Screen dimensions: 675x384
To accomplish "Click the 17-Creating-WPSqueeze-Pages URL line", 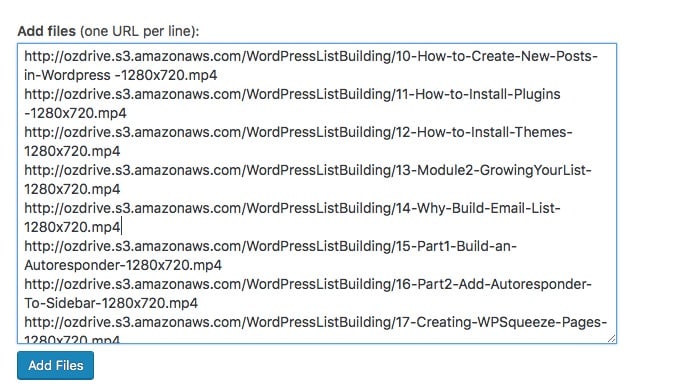I will click(x=316, y=322).
